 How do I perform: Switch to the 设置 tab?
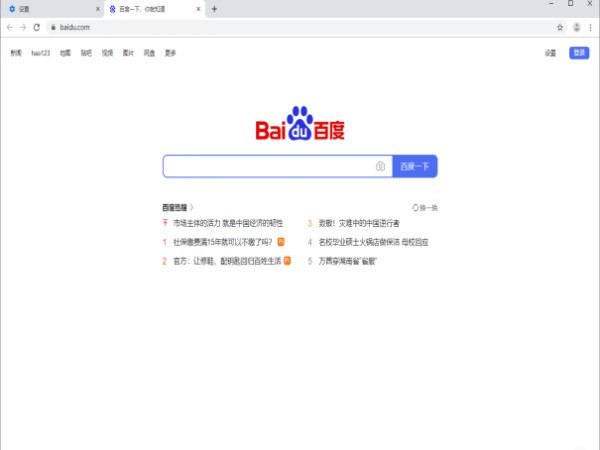tap(53, 9)
